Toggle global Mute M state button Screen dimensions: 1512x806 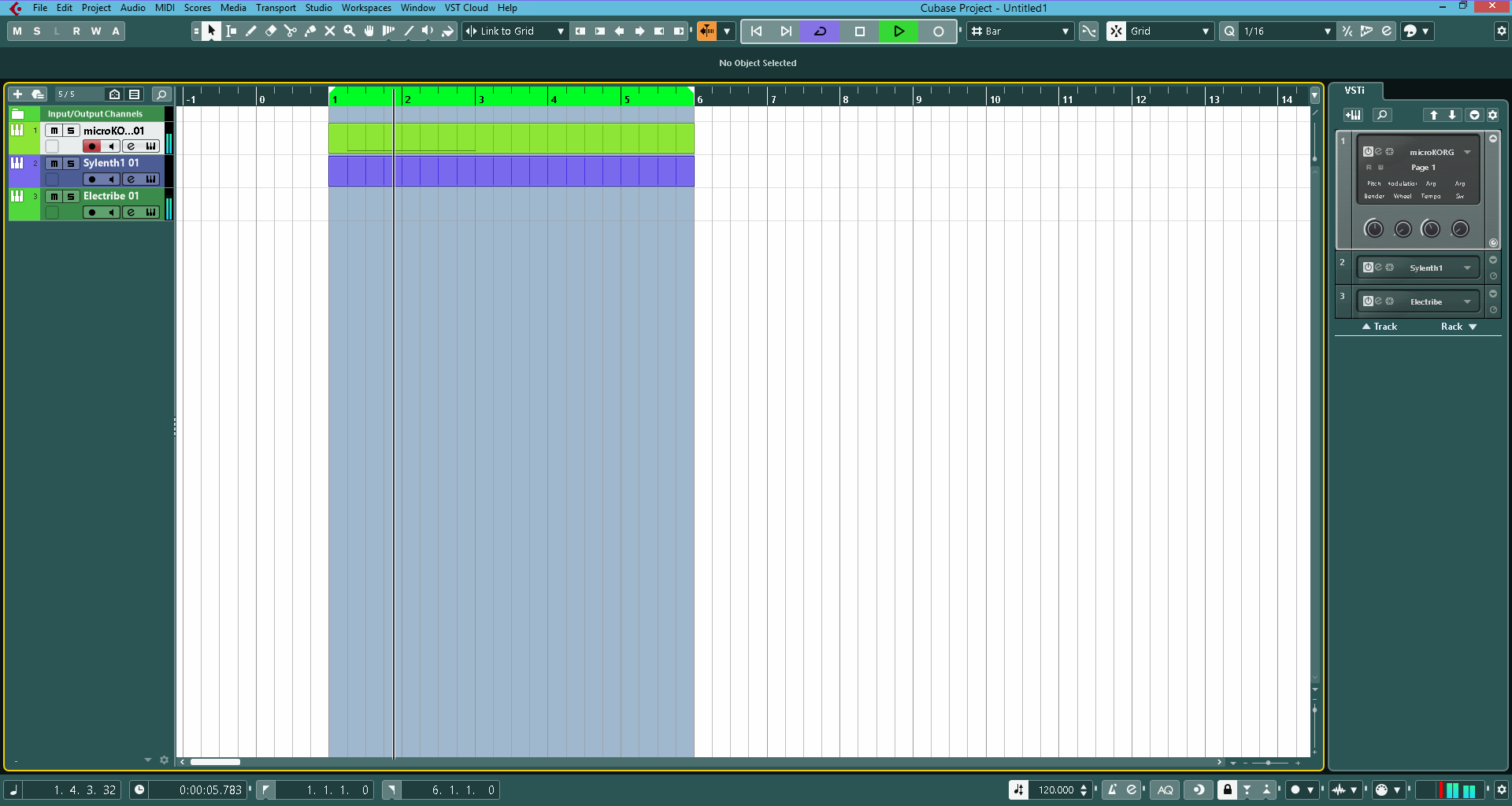click(x=17, y=31)
